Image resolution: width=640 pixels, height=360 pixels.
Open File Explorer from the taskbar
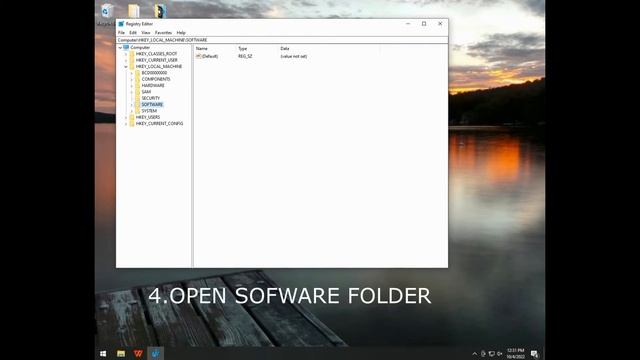tap(121, 353)
